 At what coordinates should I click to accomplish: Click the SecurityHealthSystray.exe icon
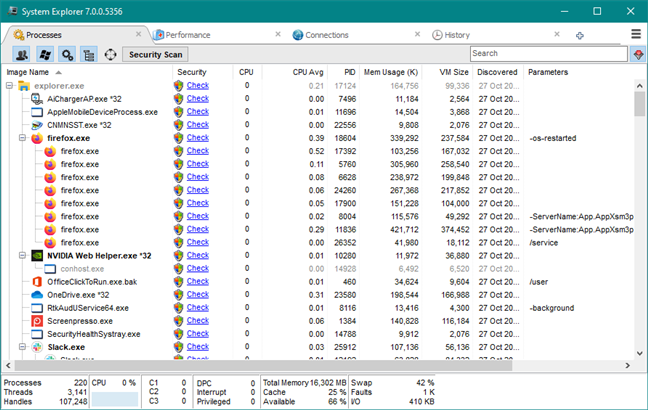tap(37, 334)
